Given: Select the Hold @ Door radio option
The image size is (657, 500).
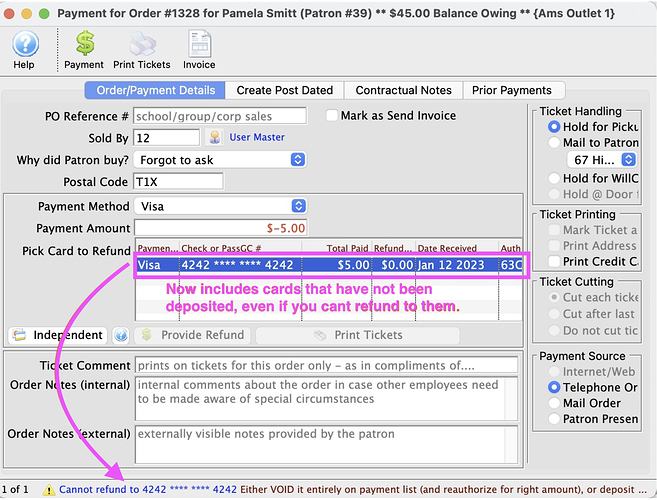Looking at the screenshot, I should 554,194.
